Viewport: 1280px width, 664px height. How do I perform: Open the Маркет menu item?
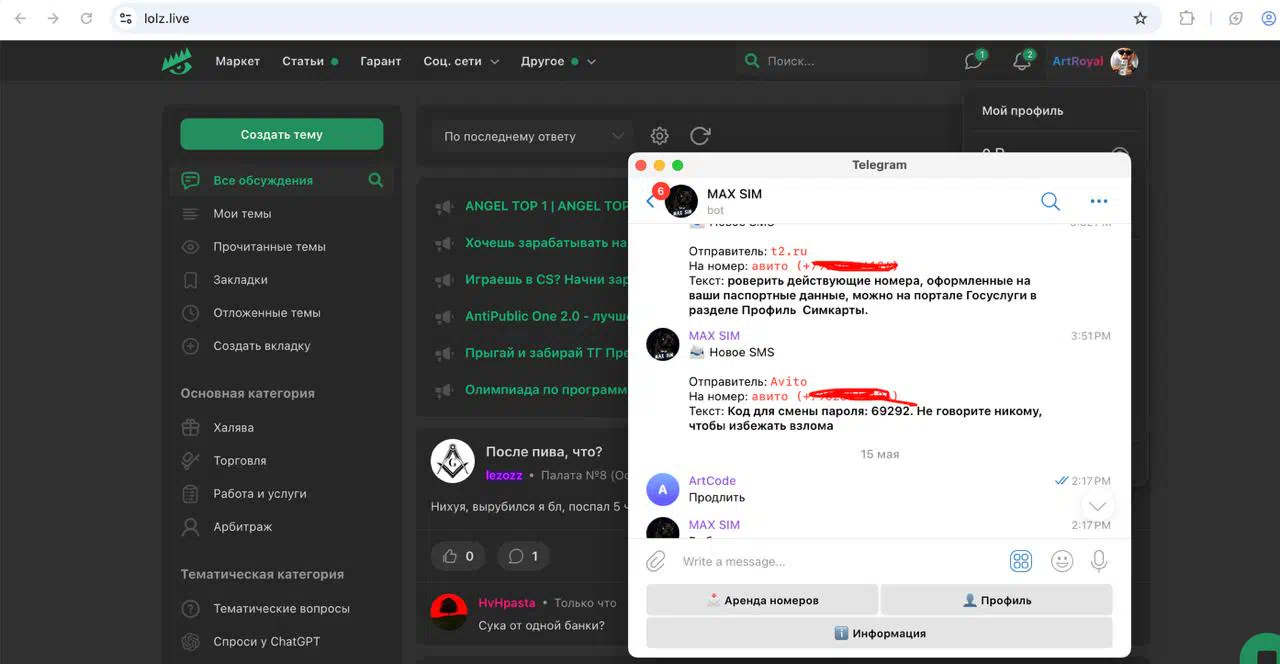[238, 61]
